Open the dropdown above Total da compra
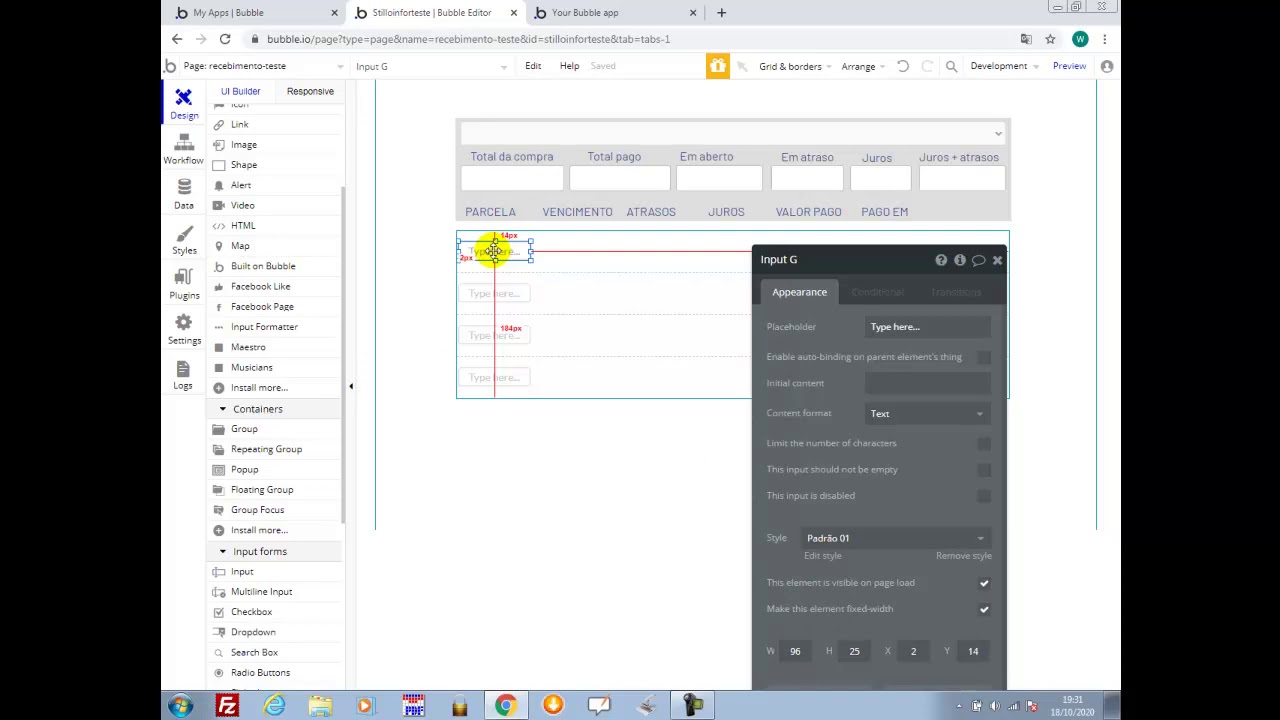This screenshot has width=1280, height=720. 732,134
